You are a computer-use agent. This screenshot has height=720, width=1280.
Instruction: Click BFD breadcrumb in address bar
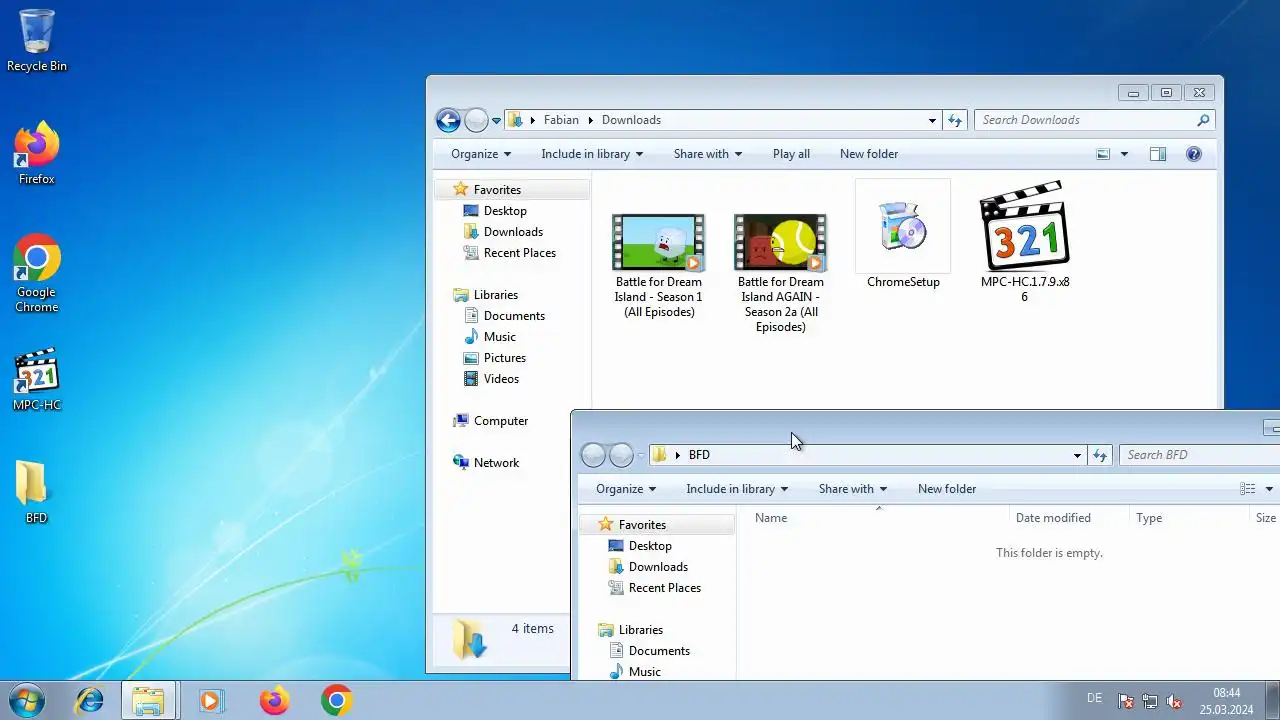click(x=699, y=455)
